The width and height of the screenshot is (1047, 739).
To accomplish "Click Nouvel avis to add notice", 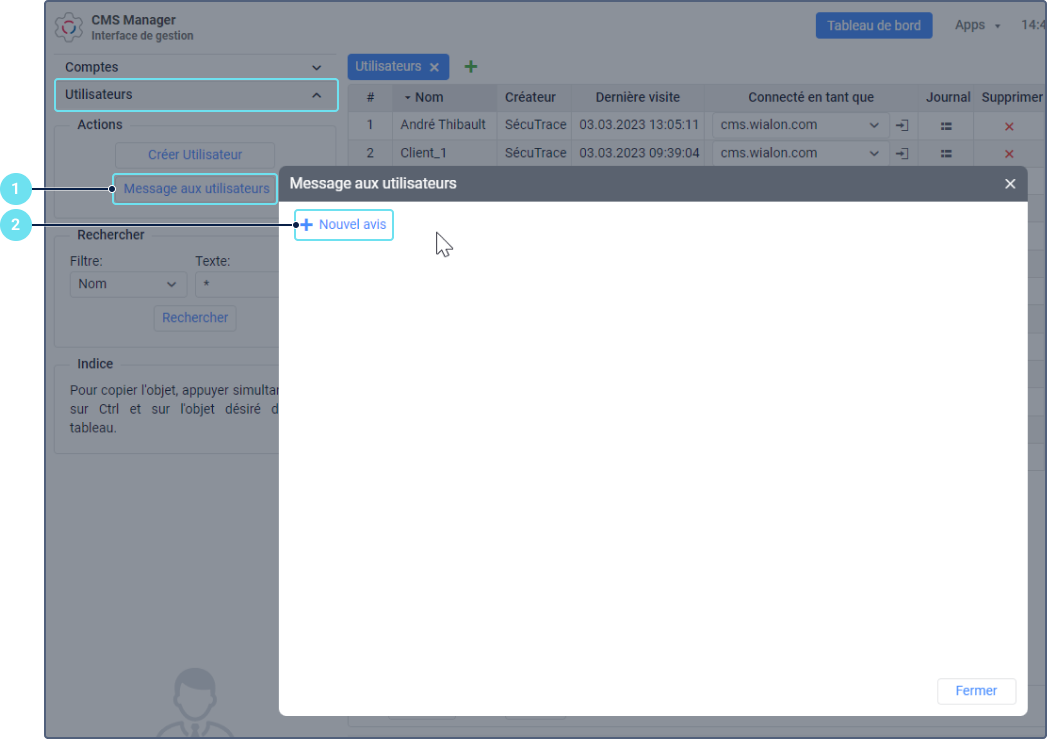I will [344, 225].
